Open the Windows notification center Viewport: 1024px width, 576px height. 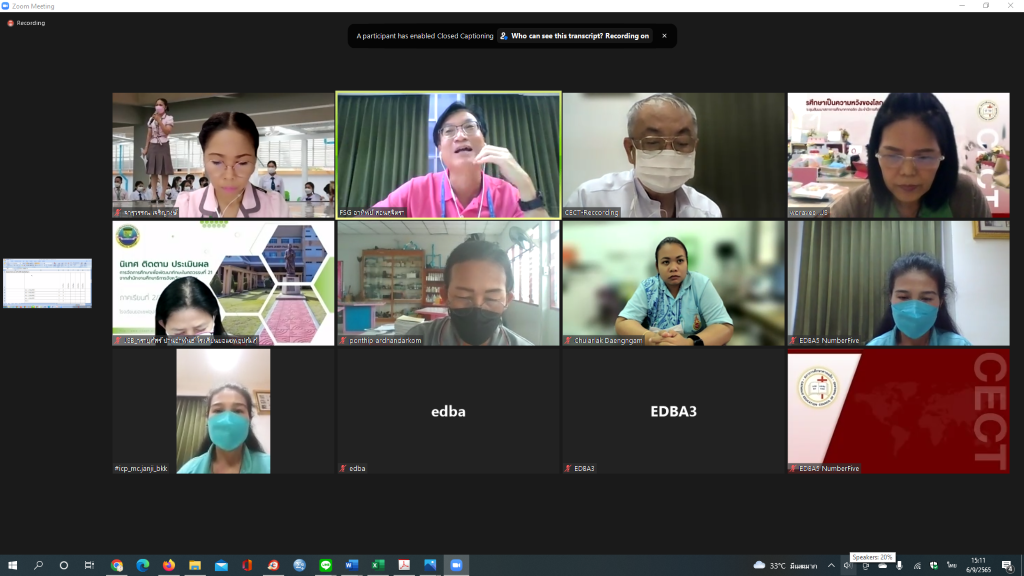[x=1008, y=566]
